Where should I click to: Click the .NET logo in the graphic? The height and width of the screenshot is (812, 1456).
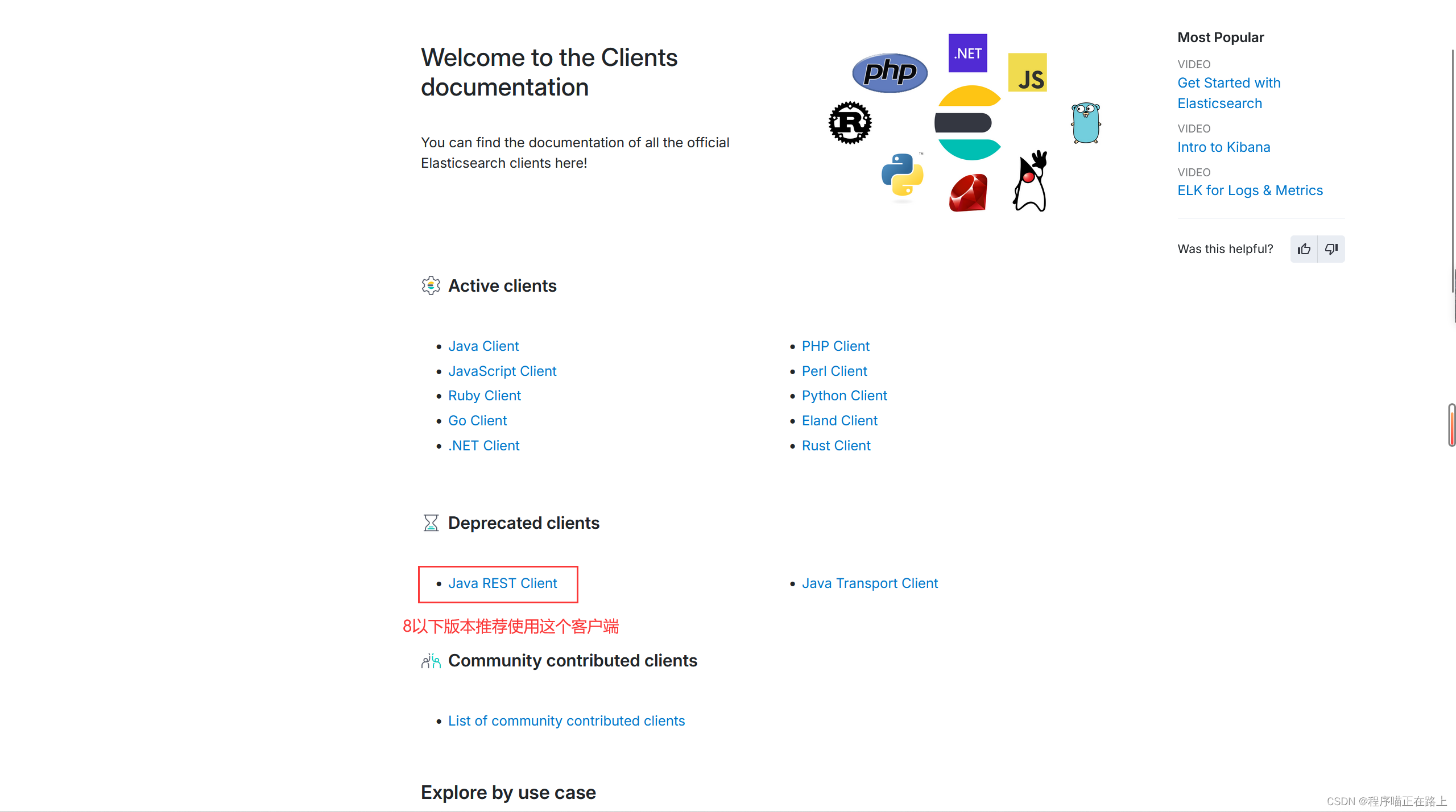tap(967, 53)
